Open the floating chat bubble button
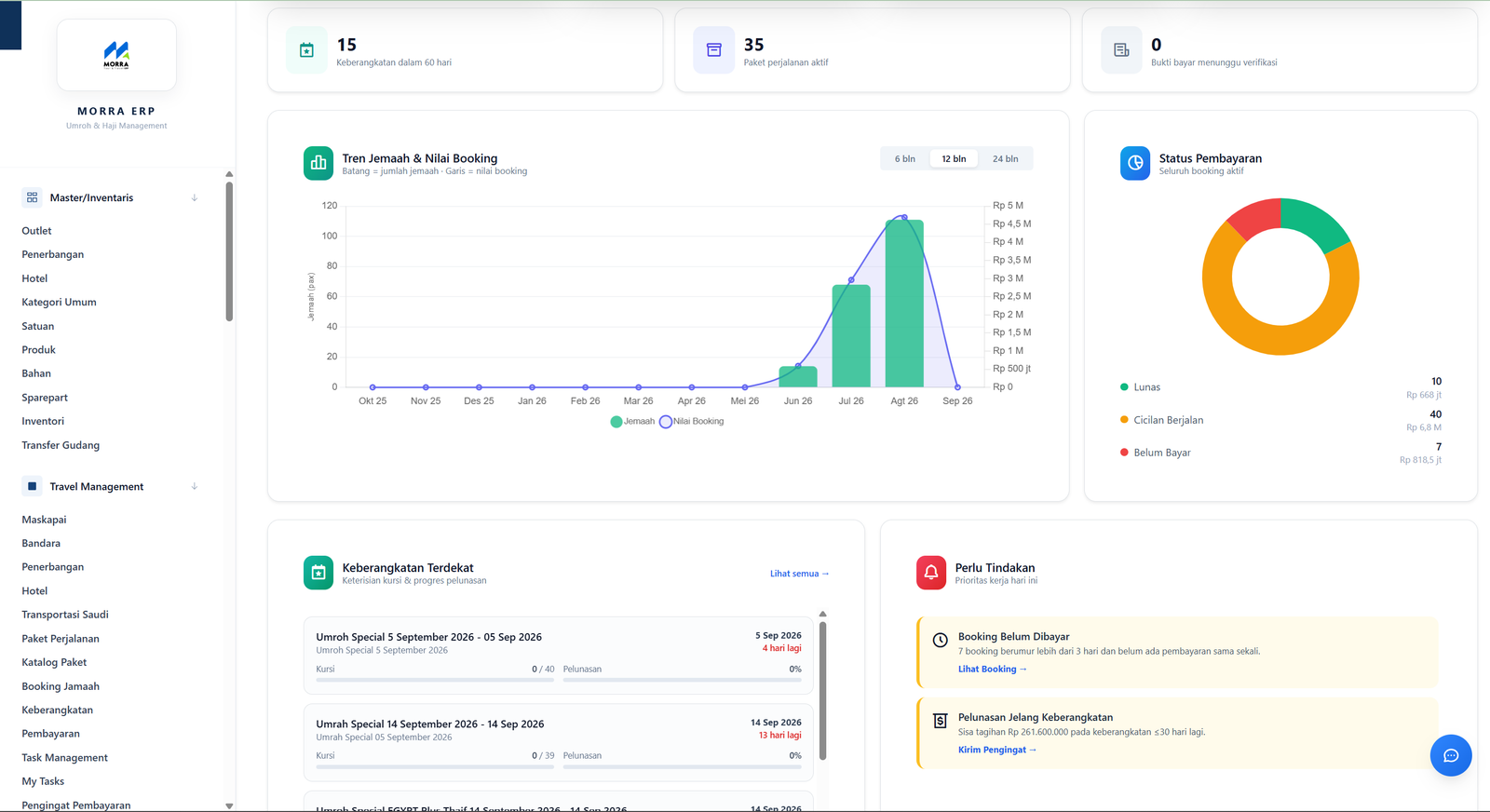 click(1451, 755)
